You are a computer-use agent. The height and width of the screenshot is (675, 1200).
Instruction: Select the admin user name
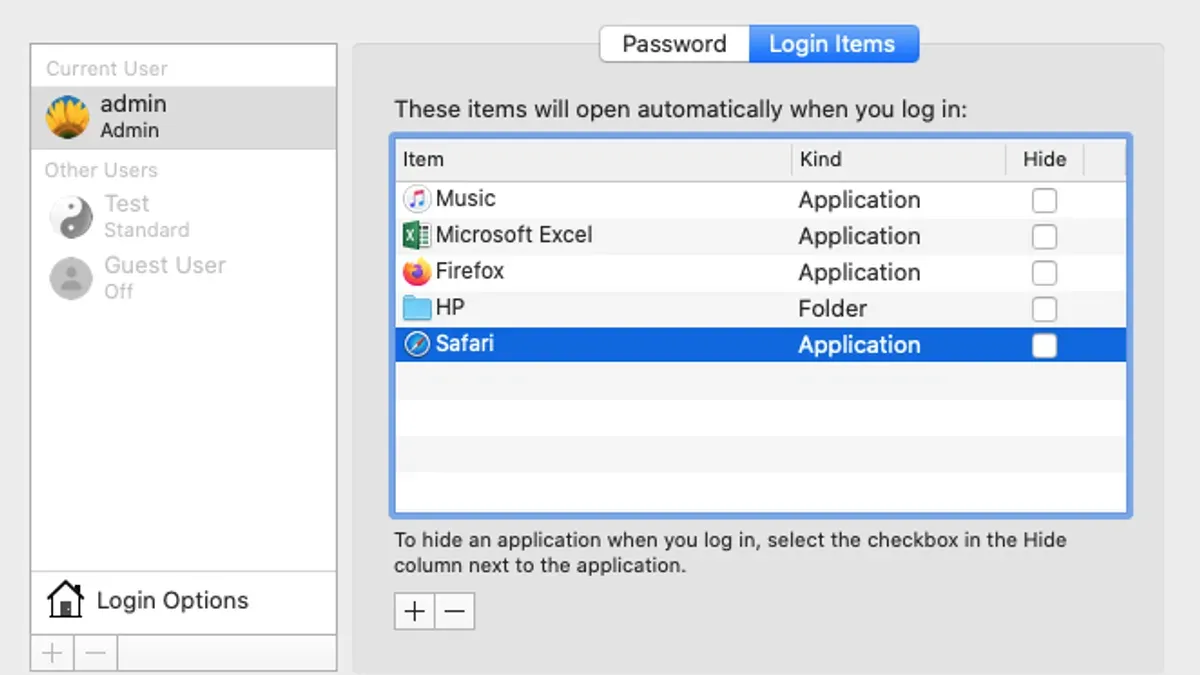pos(133,104)
